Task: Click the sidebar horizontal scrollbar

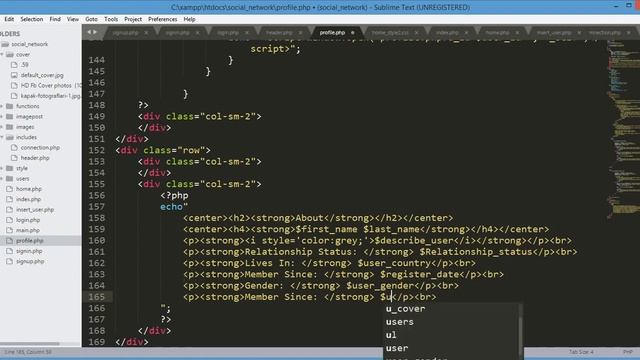Action: tap(30, 344)
